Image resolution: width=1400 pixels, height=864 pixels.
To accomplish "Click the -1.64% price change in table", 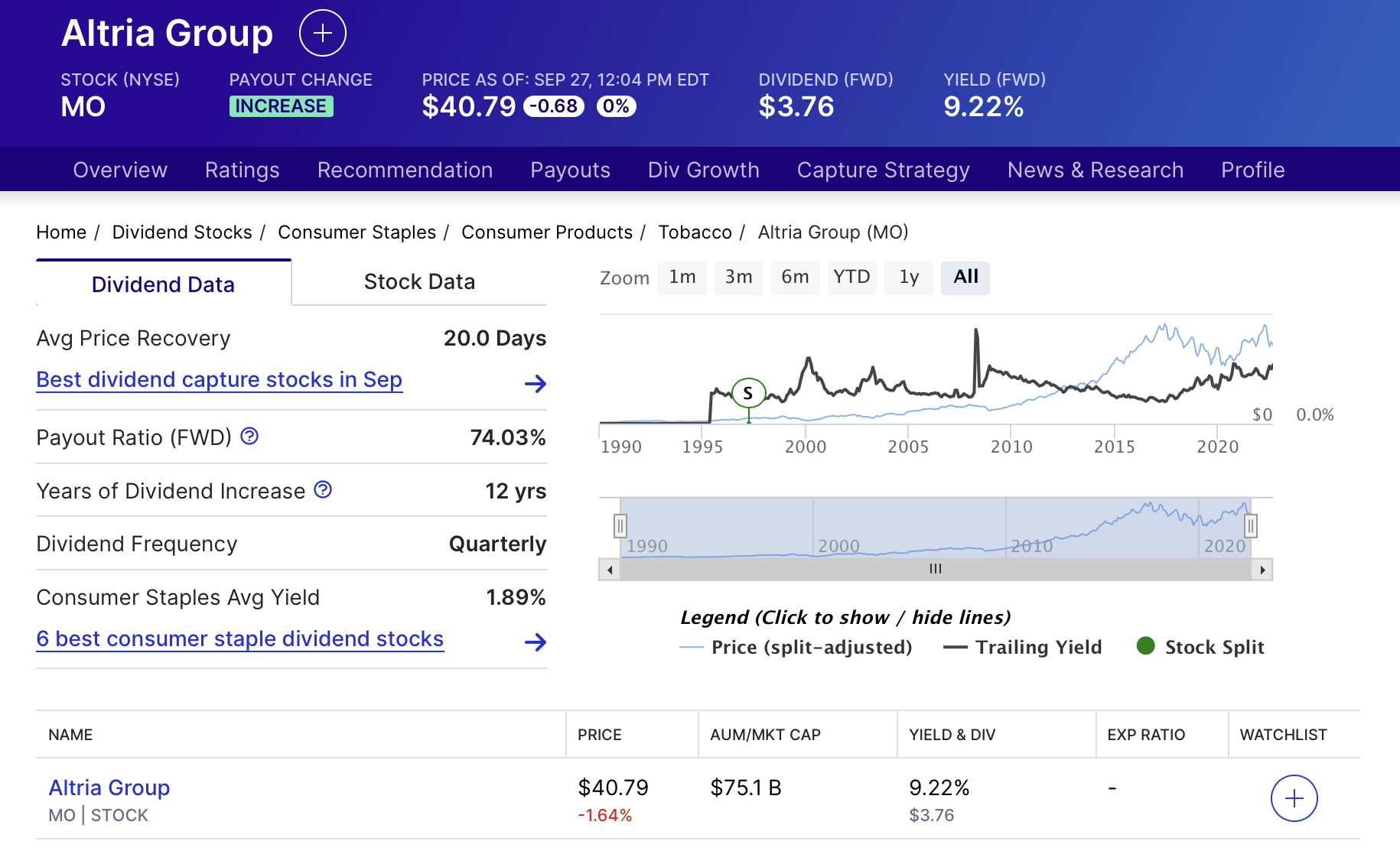I will pos(605,815).
